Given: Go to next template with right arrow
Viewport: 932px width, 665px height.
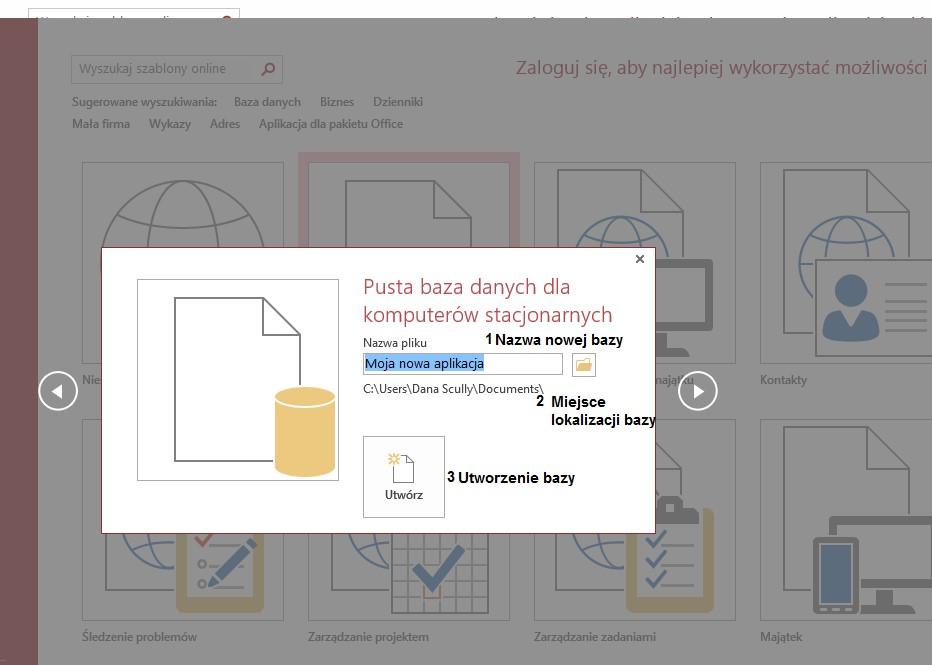Looking at the screenshot, I should pos(698,390).
